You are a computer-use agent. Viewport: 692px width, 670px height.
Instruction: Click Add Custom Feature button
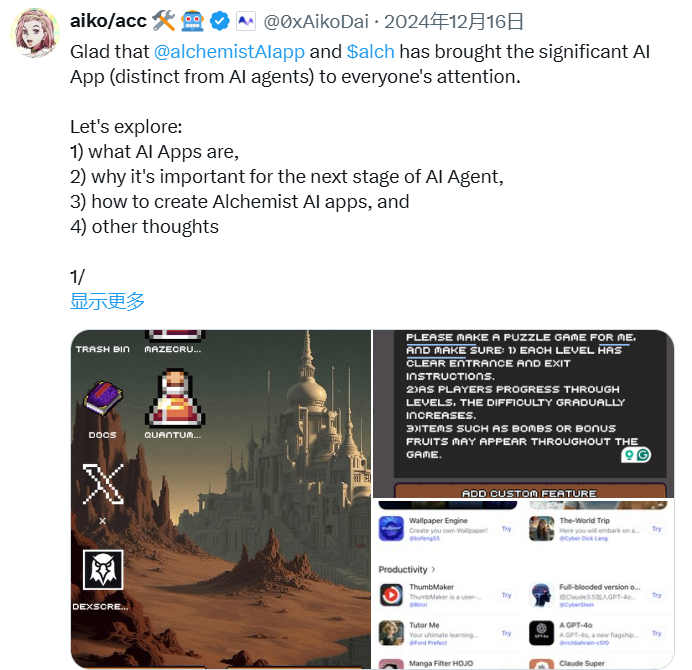tap(530, 491)
